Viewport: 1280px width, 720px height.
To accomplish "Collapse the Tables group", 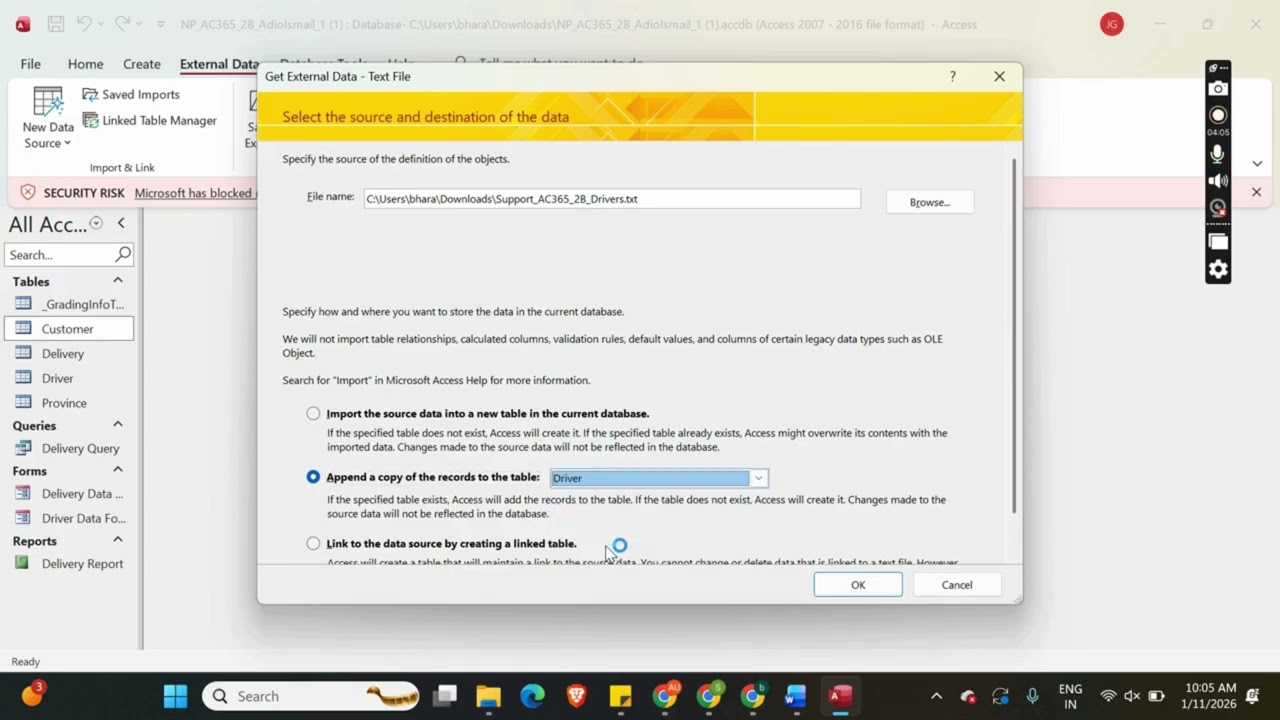I will [x=117, y=281].
